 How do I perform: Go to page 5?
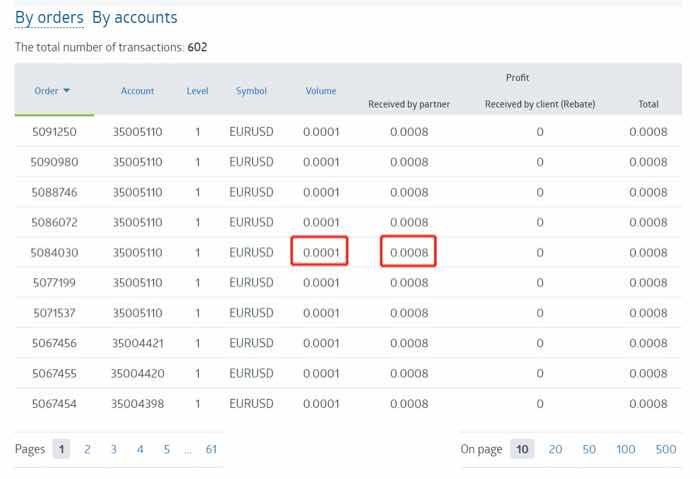tap(167, 449)
